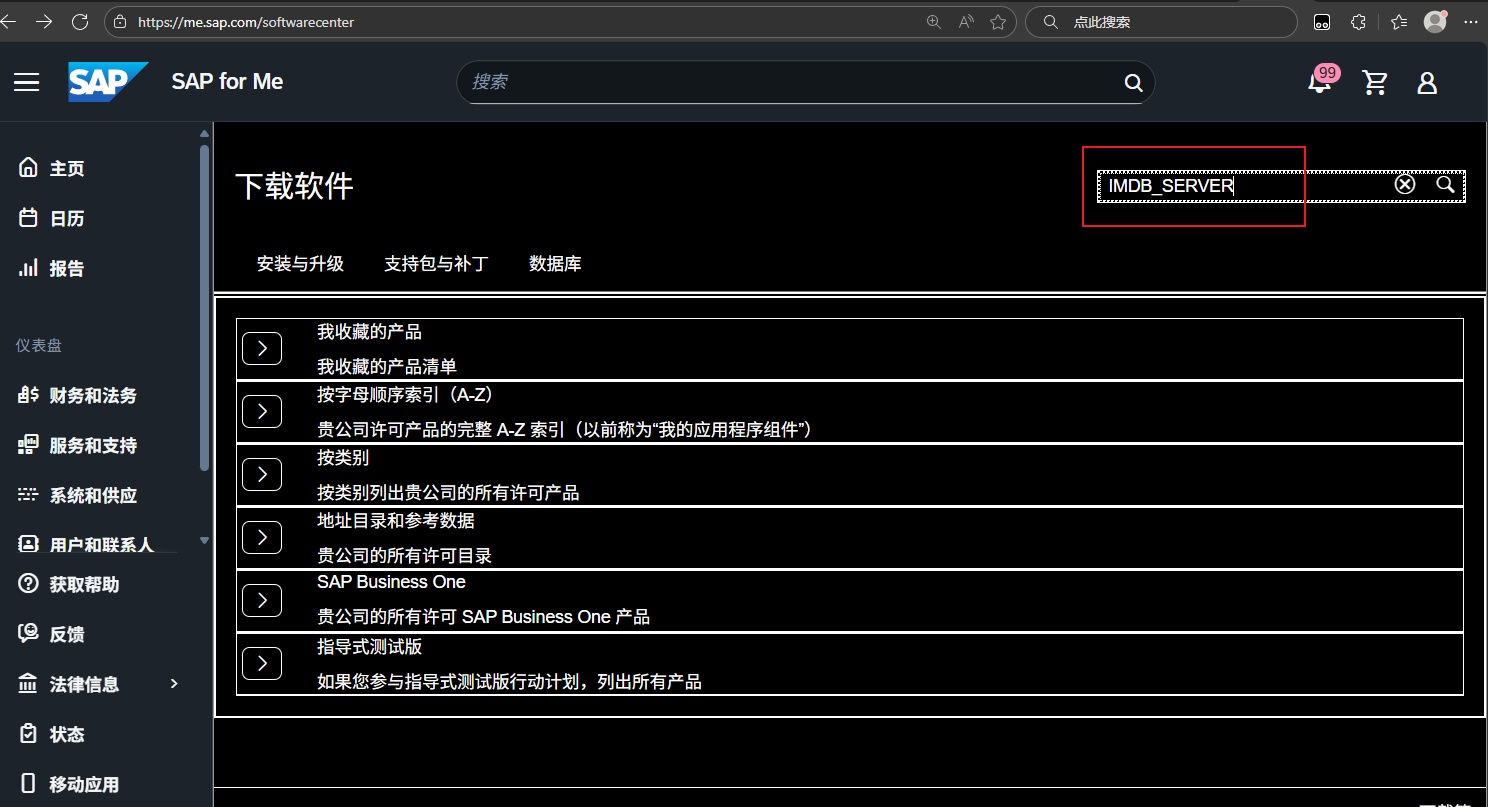Screen dimensions: 1488x807
Task: Click the magnifier in download search box
Action: (x=1445, y=185)
